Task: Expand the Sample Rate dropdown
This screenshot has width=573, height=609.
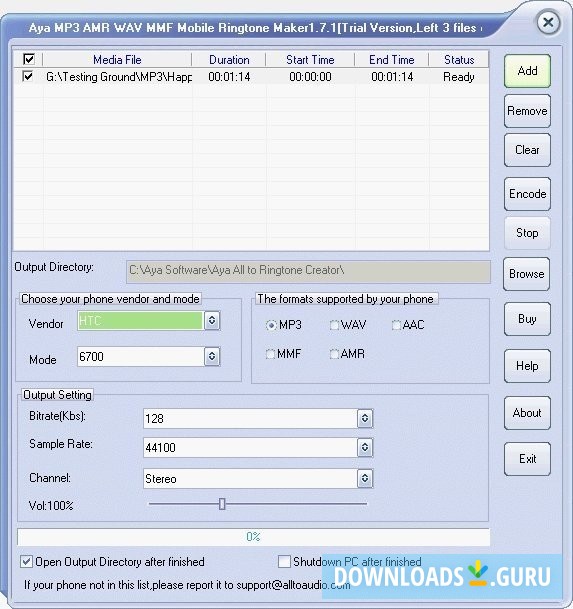Action: tap(365, 447)
